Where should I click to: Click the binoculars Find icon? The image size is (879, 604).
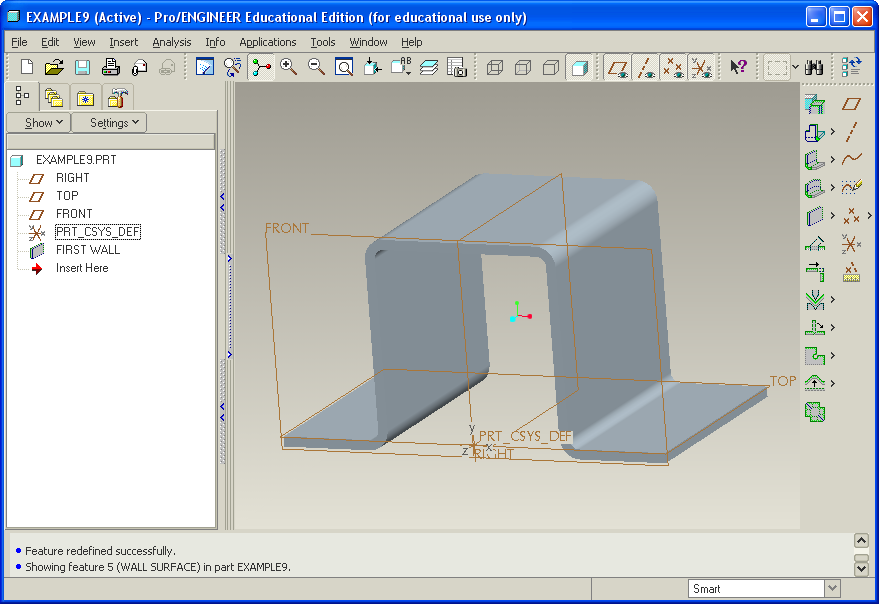point(814,67)
